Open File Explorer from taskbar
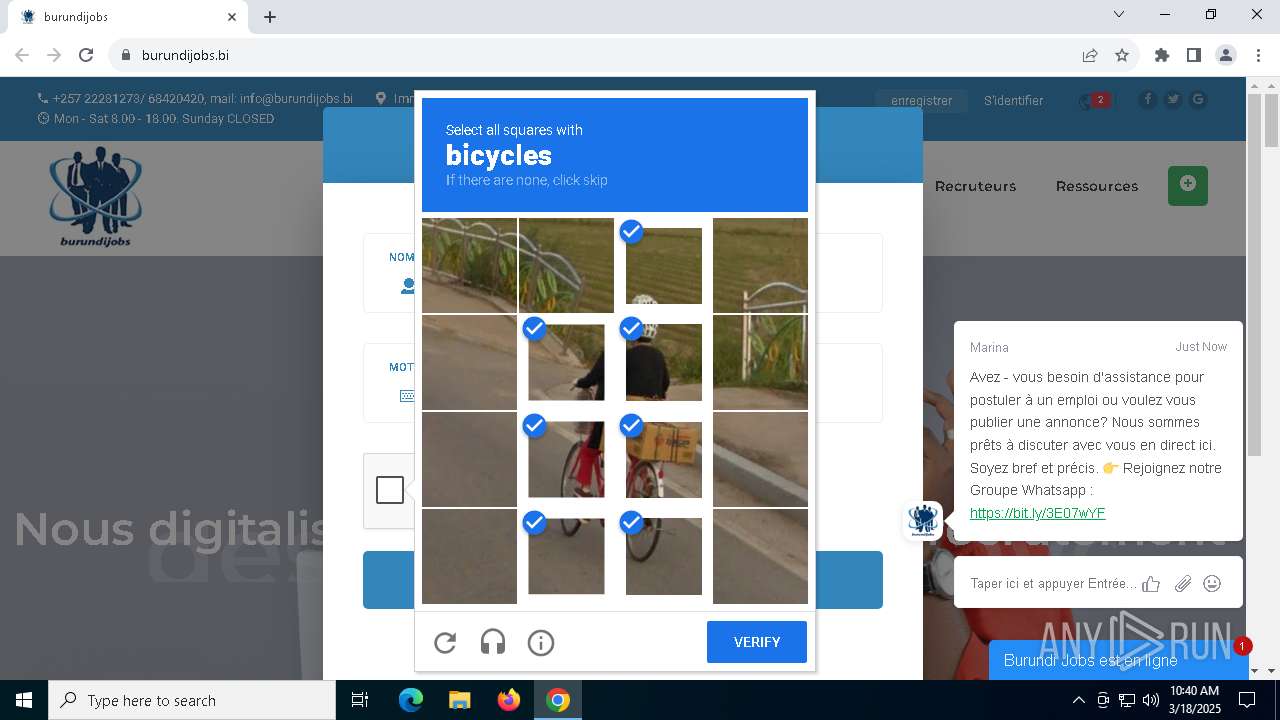 click(460, 700)
